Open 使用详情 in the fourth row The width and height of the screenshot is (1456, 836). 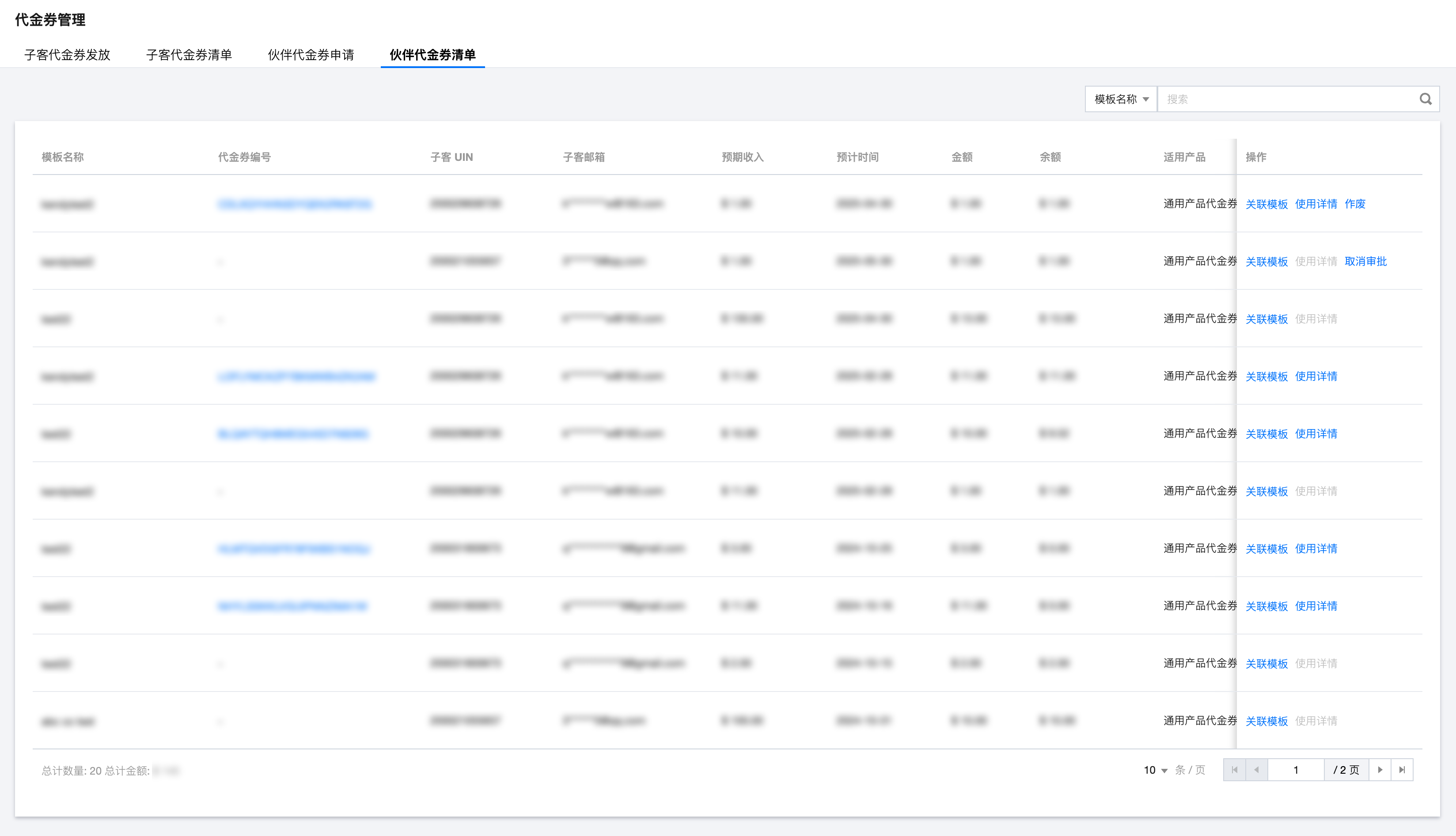[x=1316, y=376]
